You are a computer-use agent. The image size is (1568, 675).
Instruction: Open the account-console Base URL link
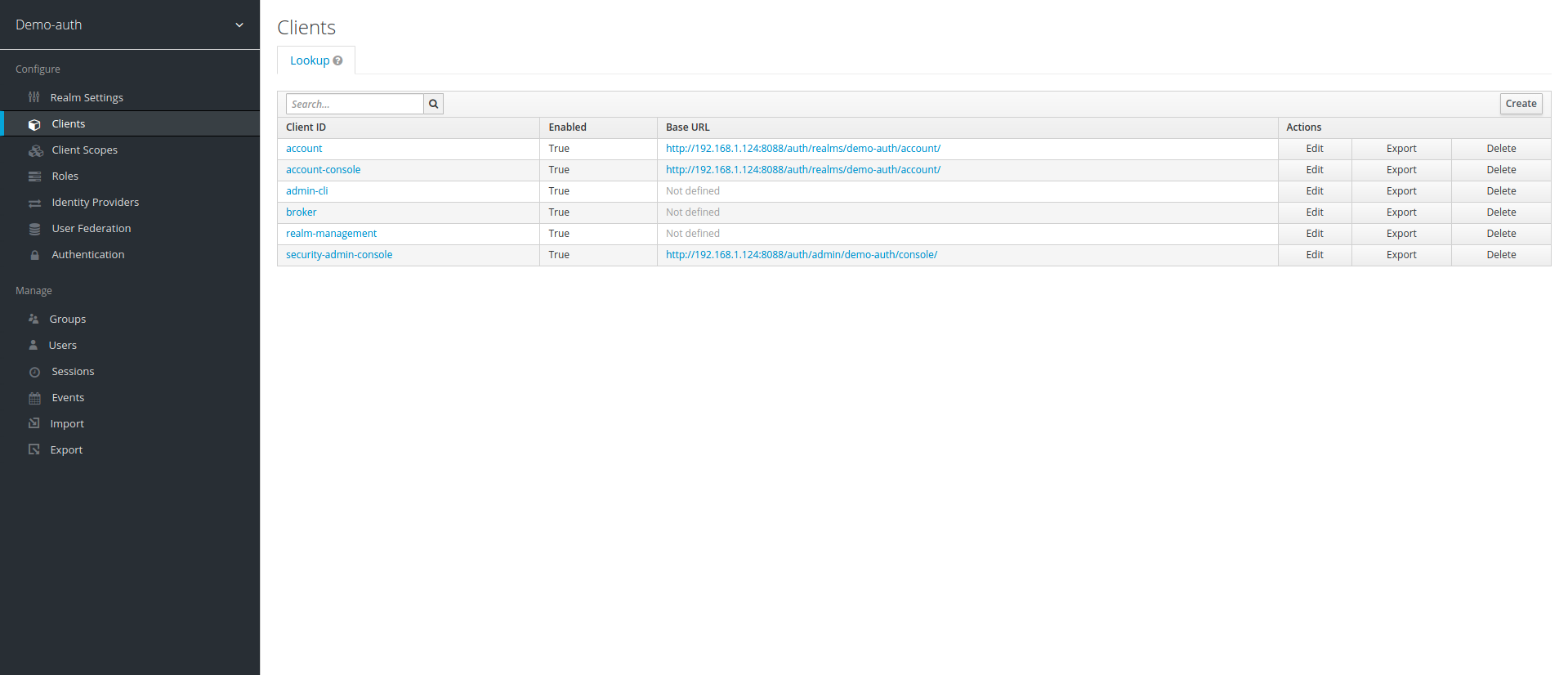(802, 170)
